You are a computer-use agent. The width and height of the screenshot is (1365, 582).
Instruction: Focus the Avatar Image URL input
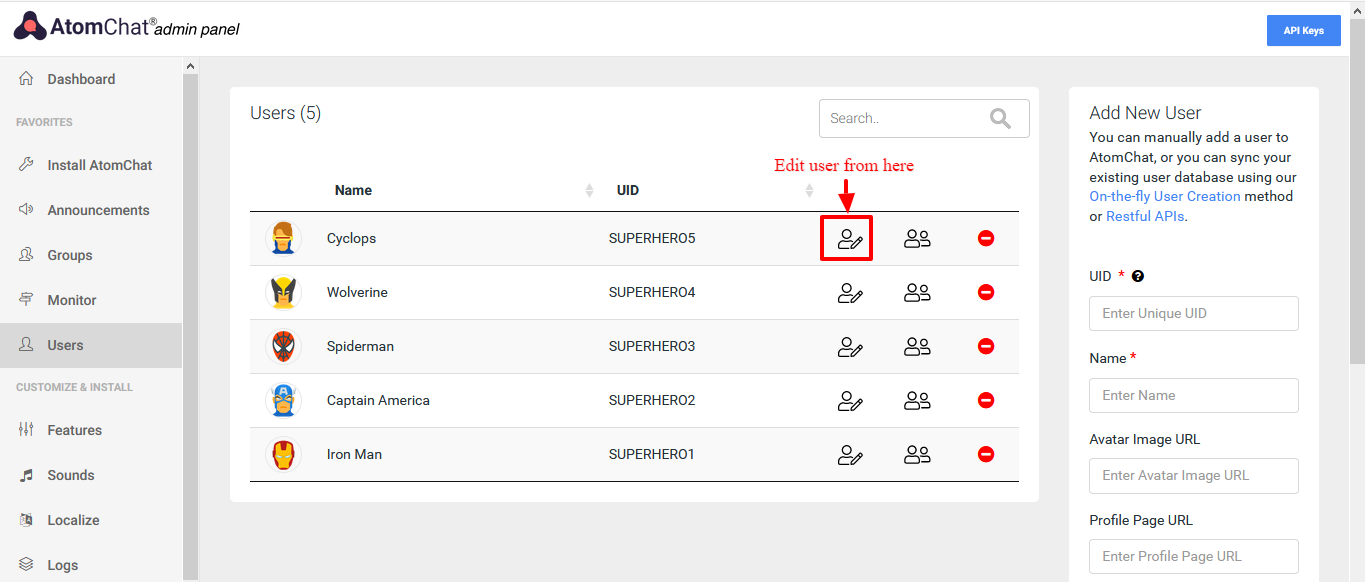(x=1193, y=476)
